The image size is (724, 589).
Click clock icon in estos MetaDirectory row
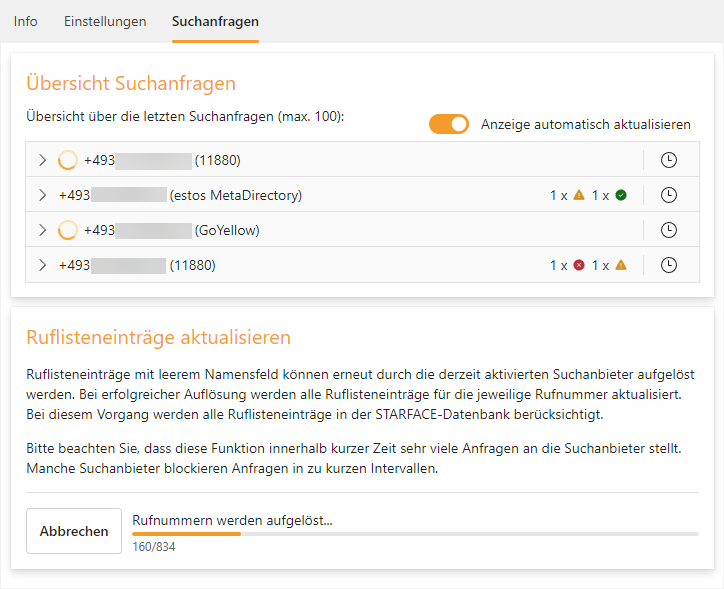669,195
